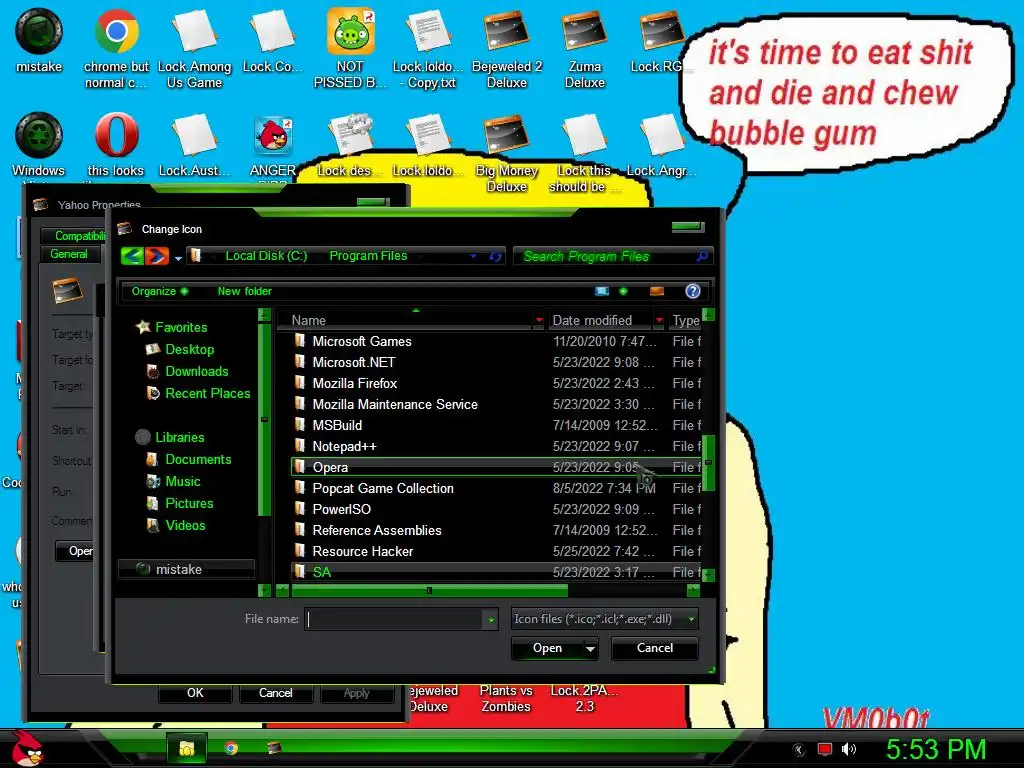Screen dimensions: 1024x768
Task: Click Cancel in Yahoo Properties window
Action: click(x=275, y=693)
